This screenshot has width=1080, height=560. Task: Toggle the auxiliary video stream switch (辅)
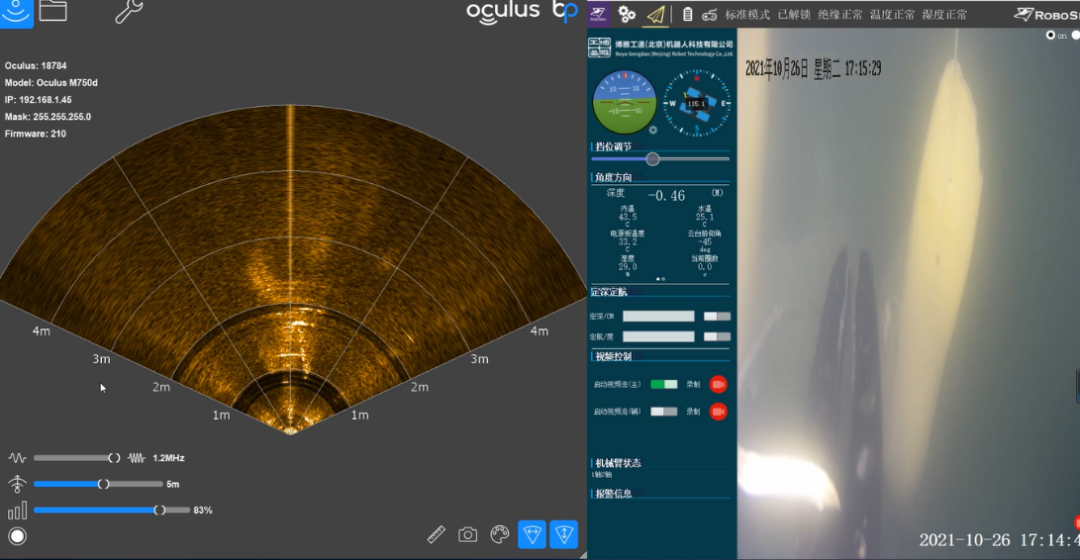point(664,411)
